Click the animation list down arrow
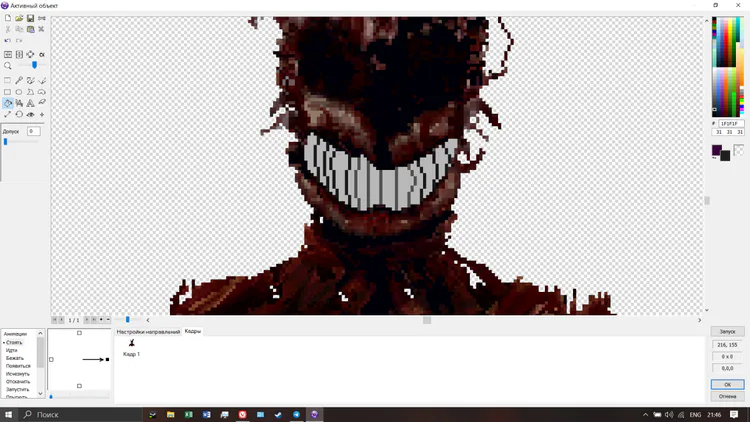The width and height of the screenshot is (750, 422). click(x=40, y=394)
